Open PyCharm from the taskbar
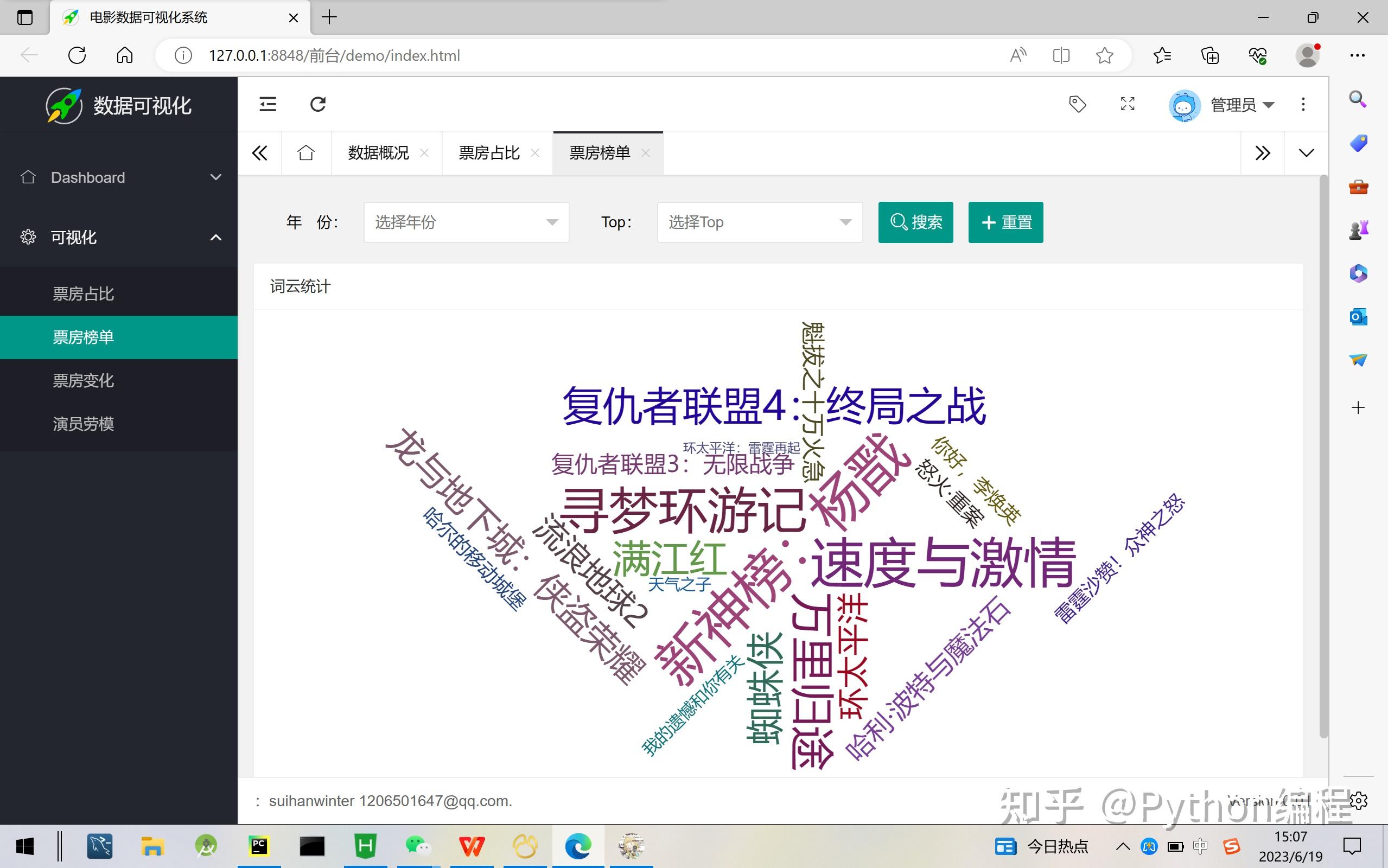 (259, 846)
